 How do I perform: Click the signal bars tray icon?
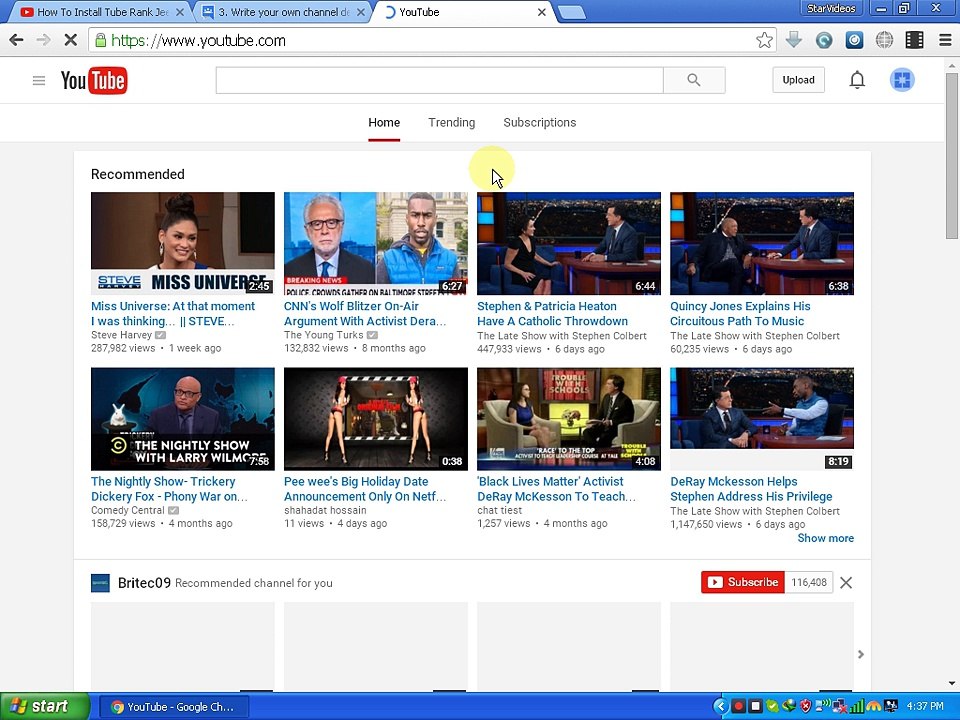(x=857, y=707)
